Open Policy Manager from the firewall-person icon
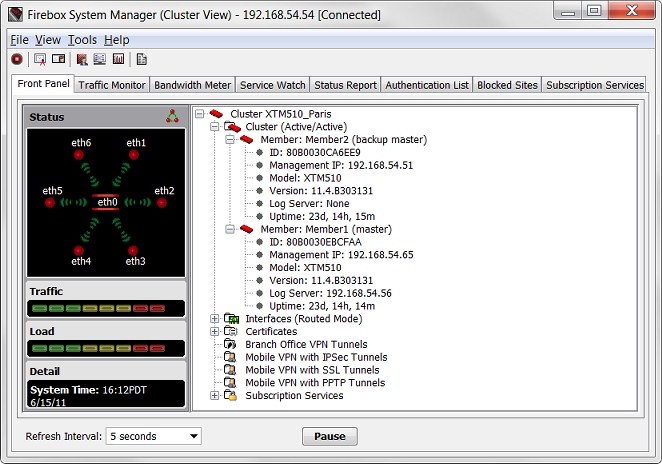Screen dimensions: 662x464 (82, 60)
